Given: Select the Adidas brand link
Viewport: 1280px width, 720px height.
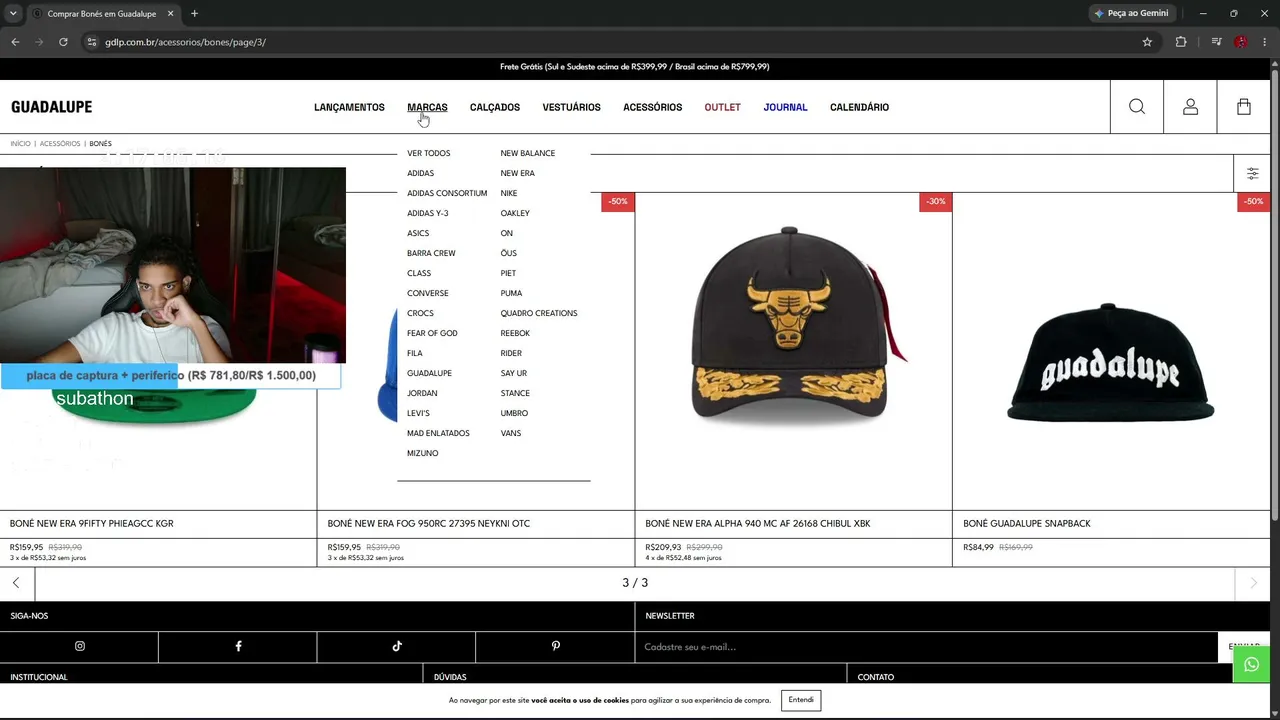Looking at the screenshot, I should coord(421,173).
